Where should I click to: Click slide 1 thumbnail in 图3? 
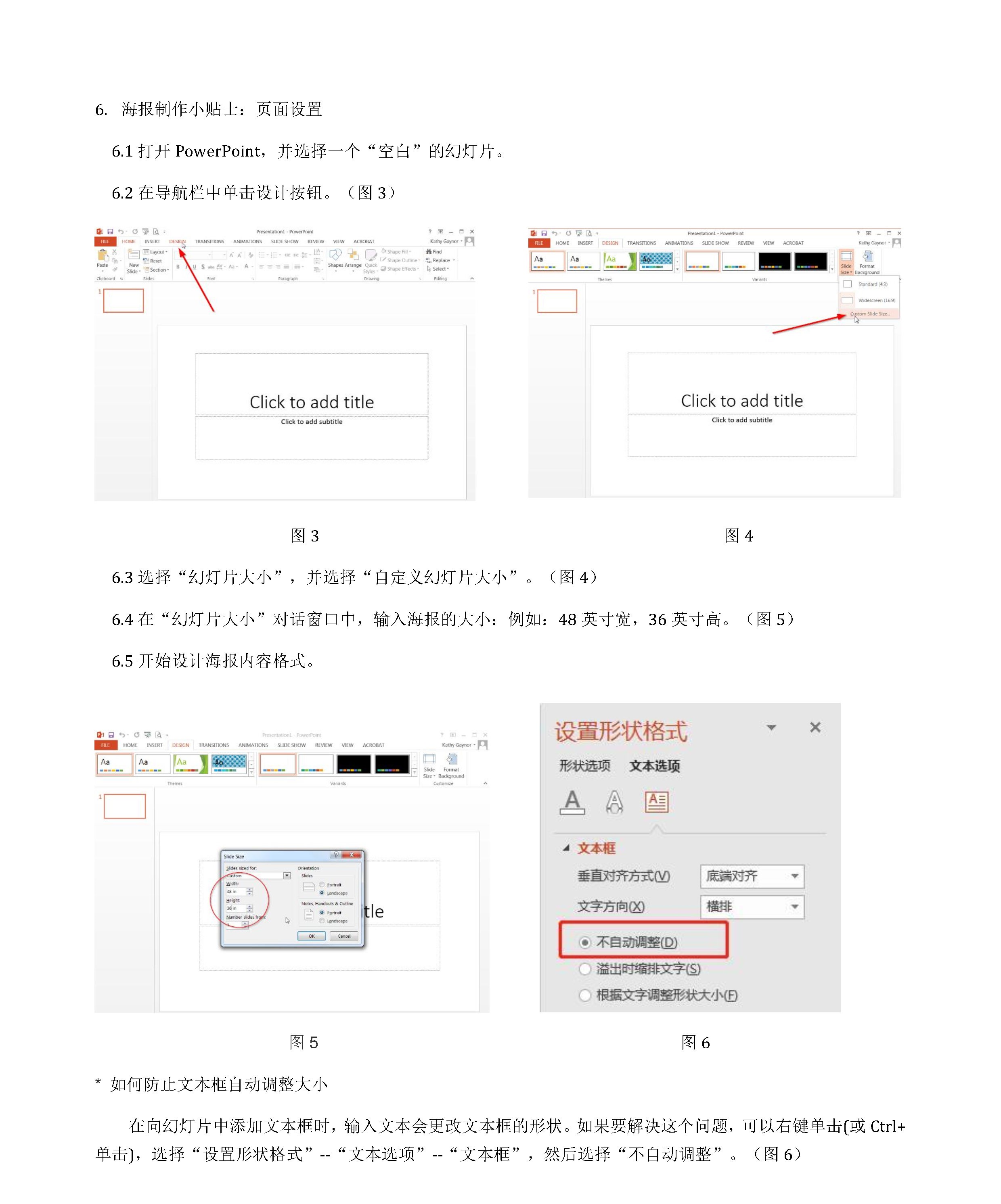[x=124, y=301]
